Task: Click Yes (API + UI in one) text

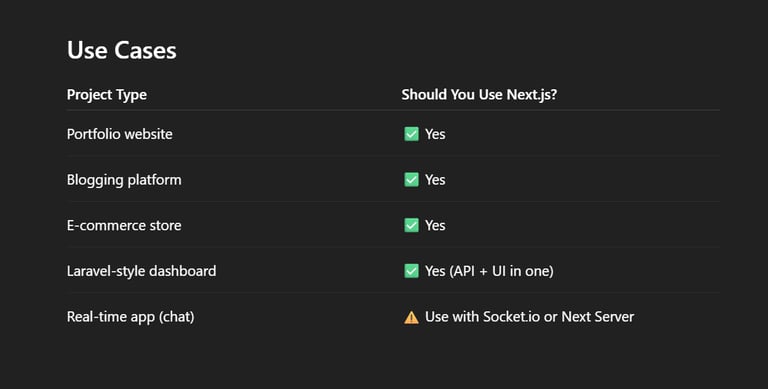Action: (489, 271)
